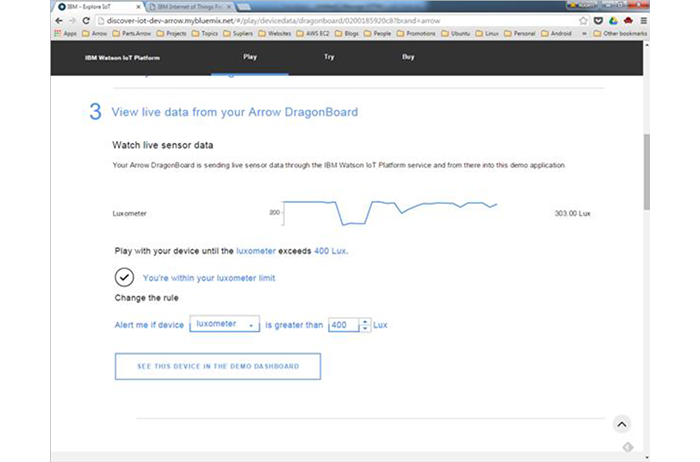Click the browser back arrow
This screenshot has height=462, width=700.
(59, 21)
